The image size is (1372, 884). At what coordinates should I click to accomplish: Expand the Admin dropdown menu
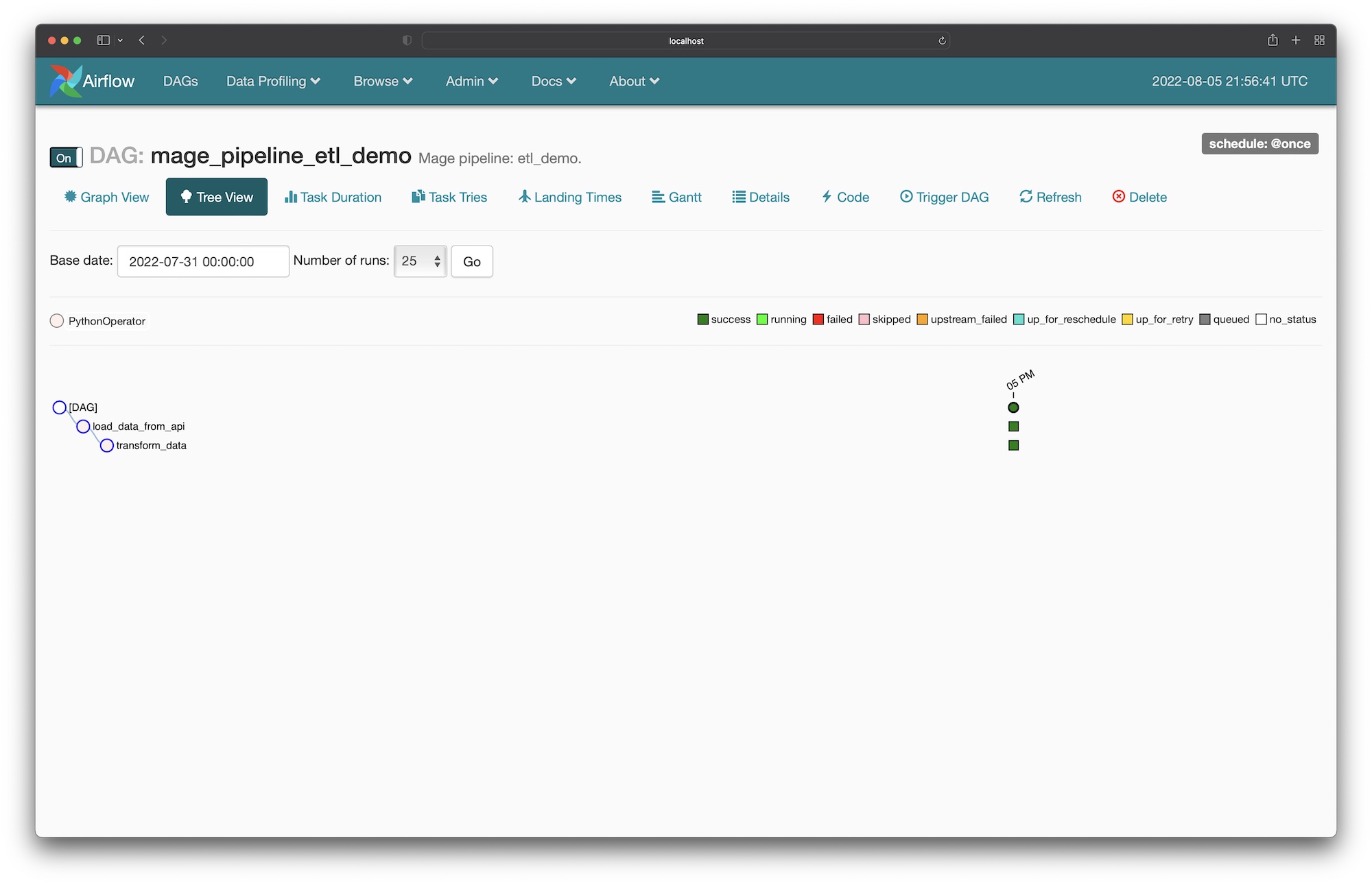click(472, 81)
